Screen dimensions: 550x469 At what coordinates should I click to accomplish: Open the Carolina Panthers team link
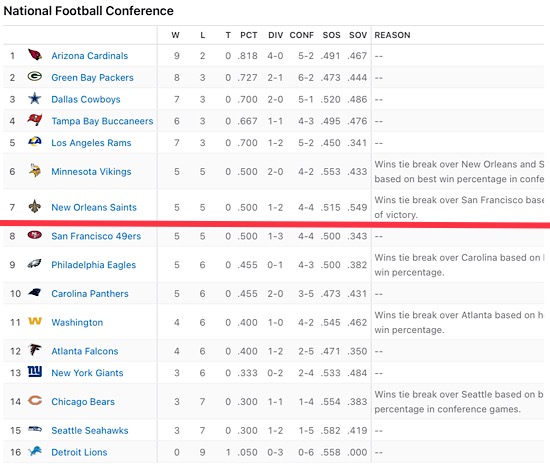point(90,294)
